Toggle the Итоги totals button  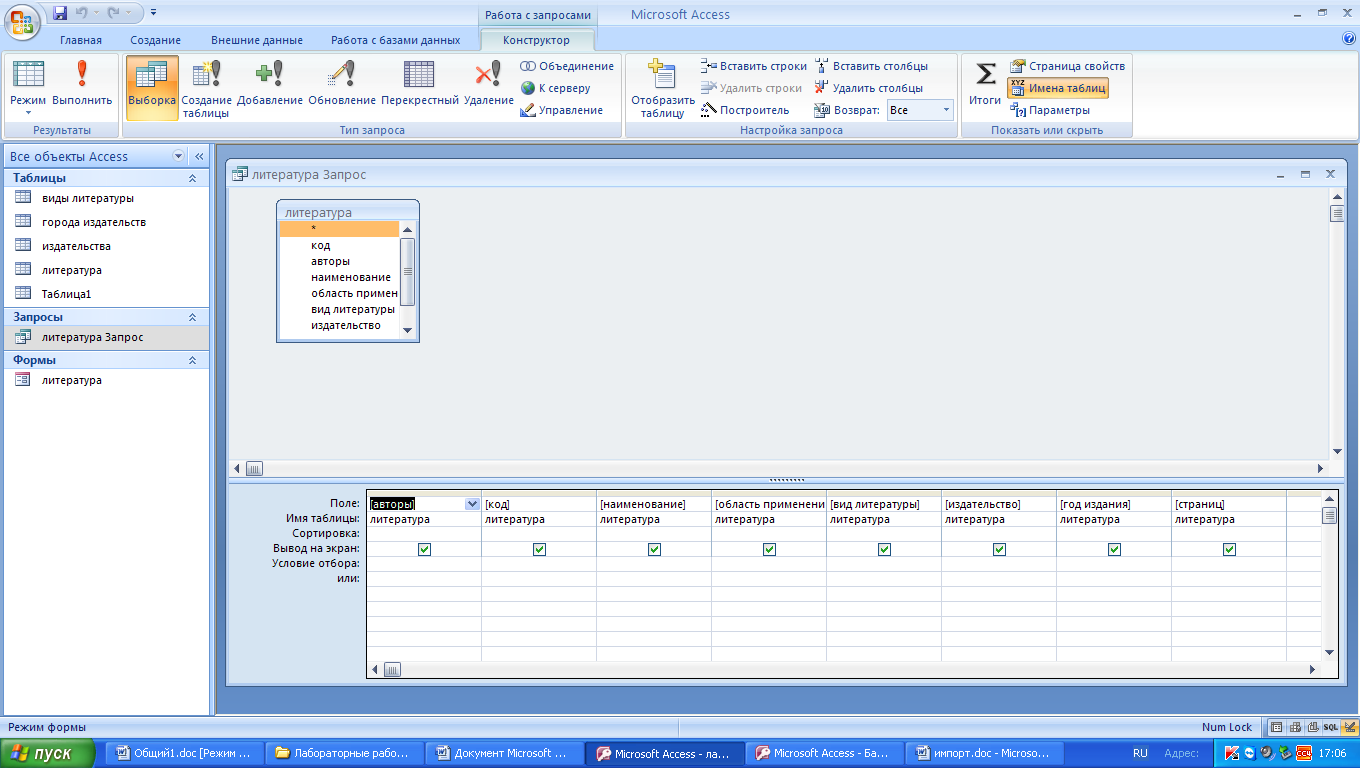pyautogui.click(x=985, y=84)
